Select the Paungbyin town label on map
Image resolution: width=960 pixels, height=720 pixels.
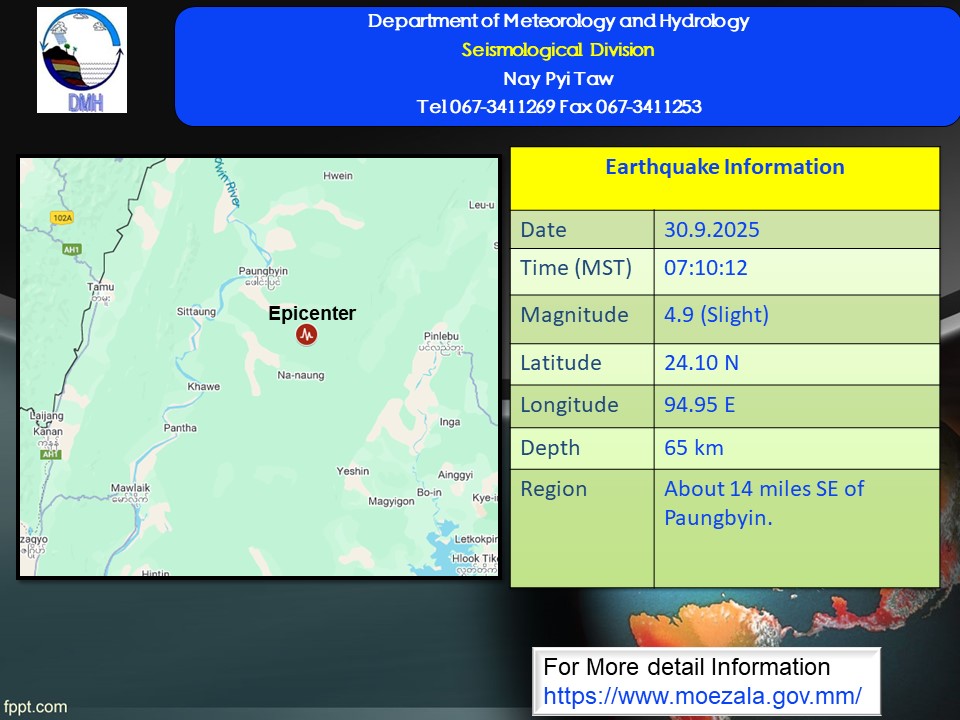click(x=263, y=271)
